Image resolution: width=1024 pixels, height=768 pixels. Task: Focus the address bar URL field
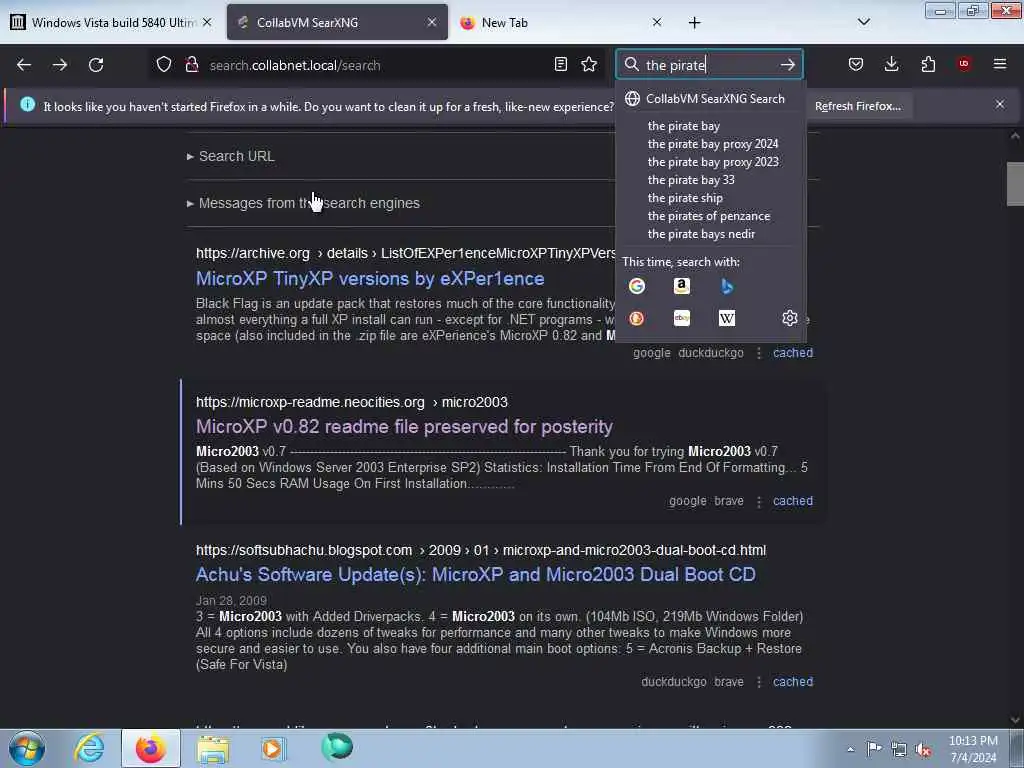point(376,65)
